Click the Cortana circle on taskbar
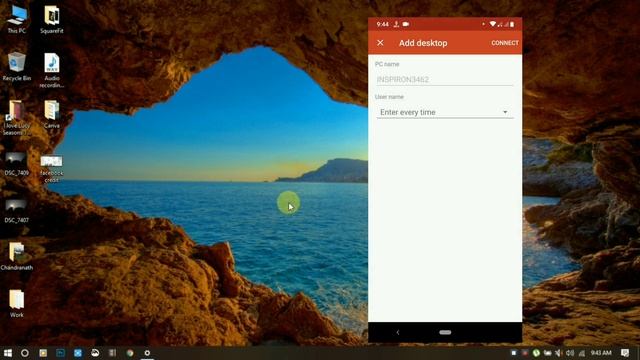This screenshot has height=360, width=640. tap(25, 353)
